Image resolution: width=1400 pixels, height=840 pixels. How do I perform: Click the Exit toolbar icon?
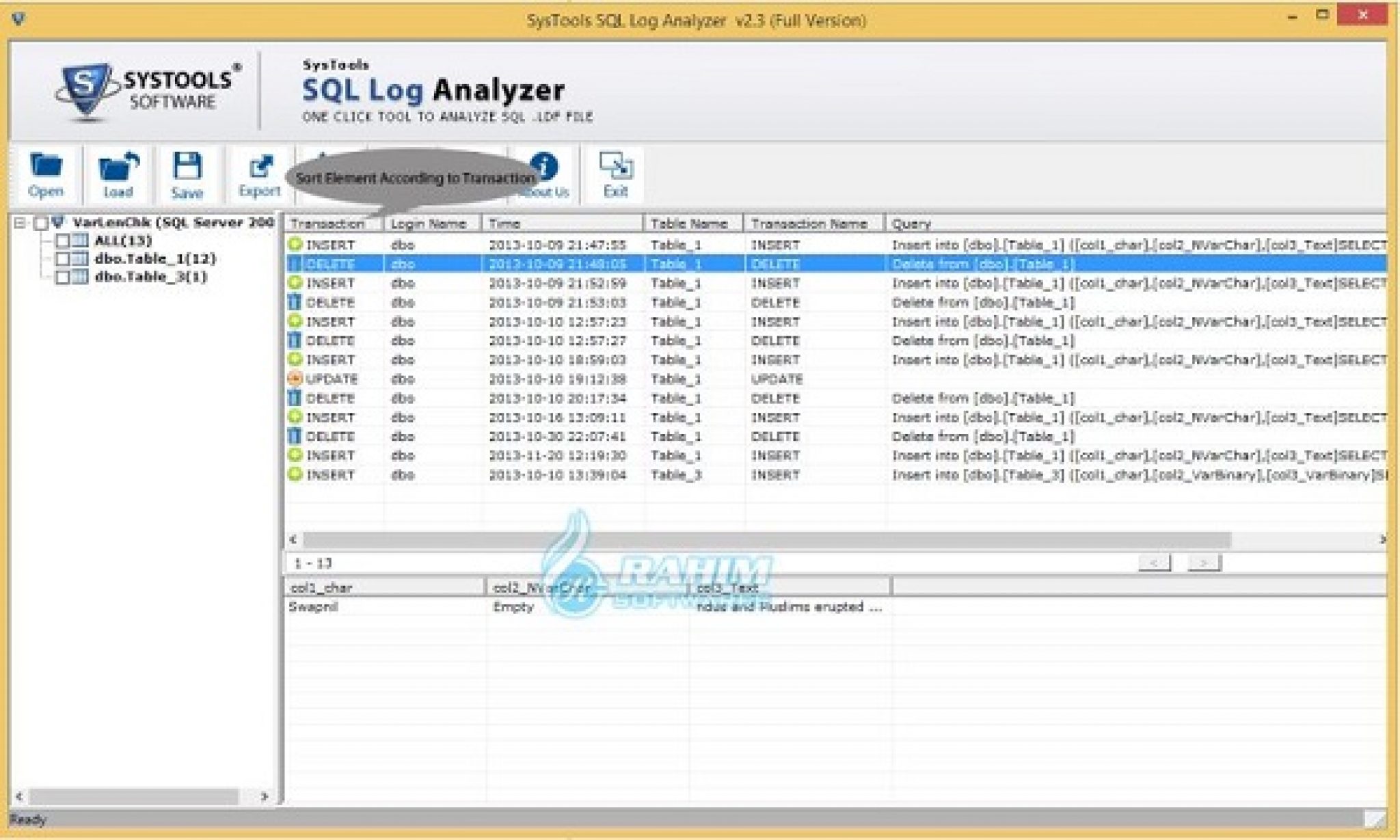point(615,166)
